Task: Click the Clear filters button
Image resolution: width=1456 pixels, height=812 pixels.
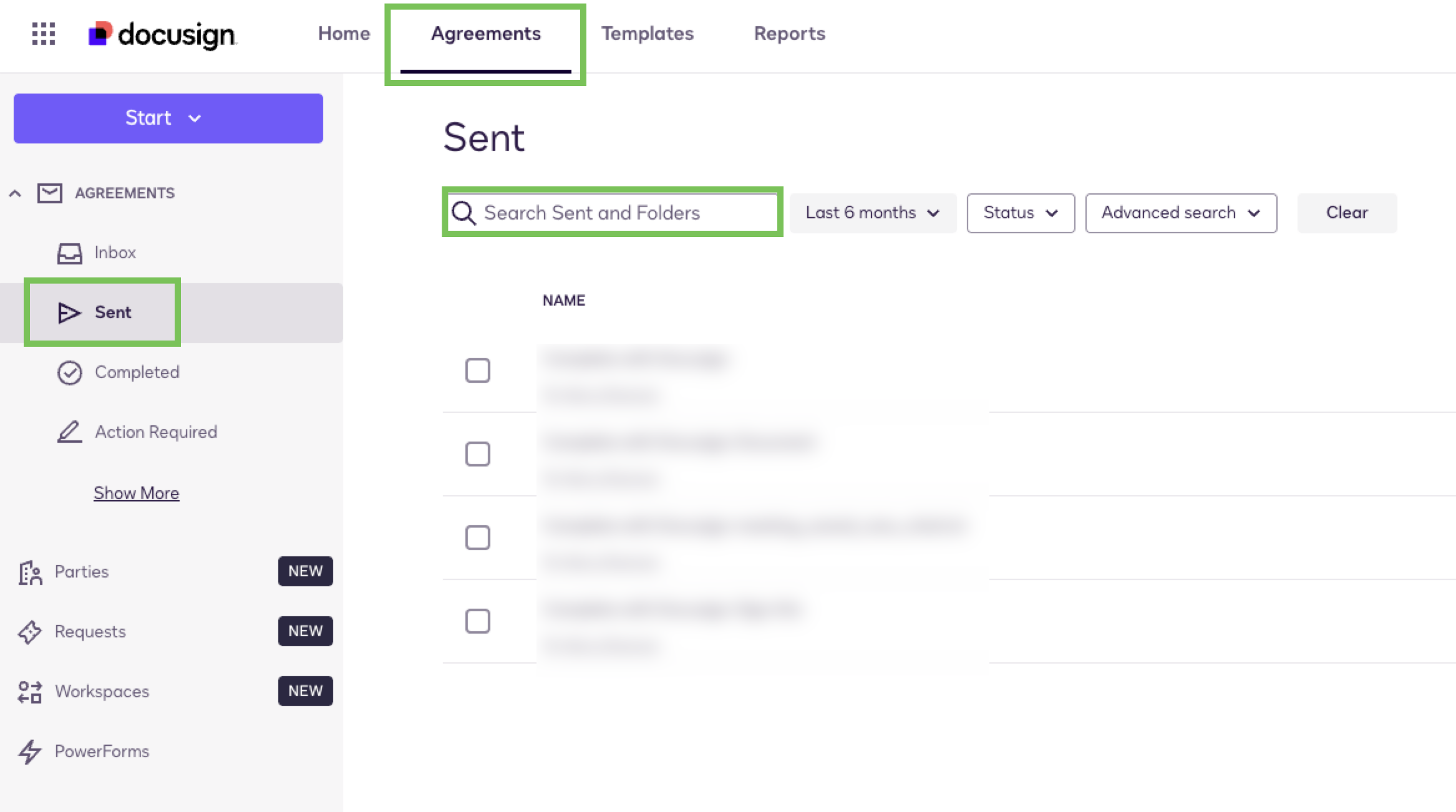Action: 1347,213
